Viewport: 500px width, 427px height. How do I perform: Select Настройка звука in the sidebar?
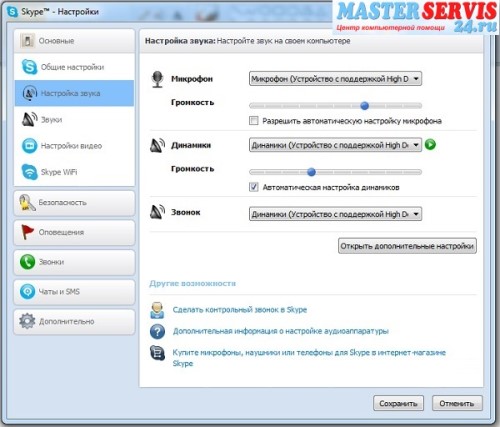click(74, 93)
